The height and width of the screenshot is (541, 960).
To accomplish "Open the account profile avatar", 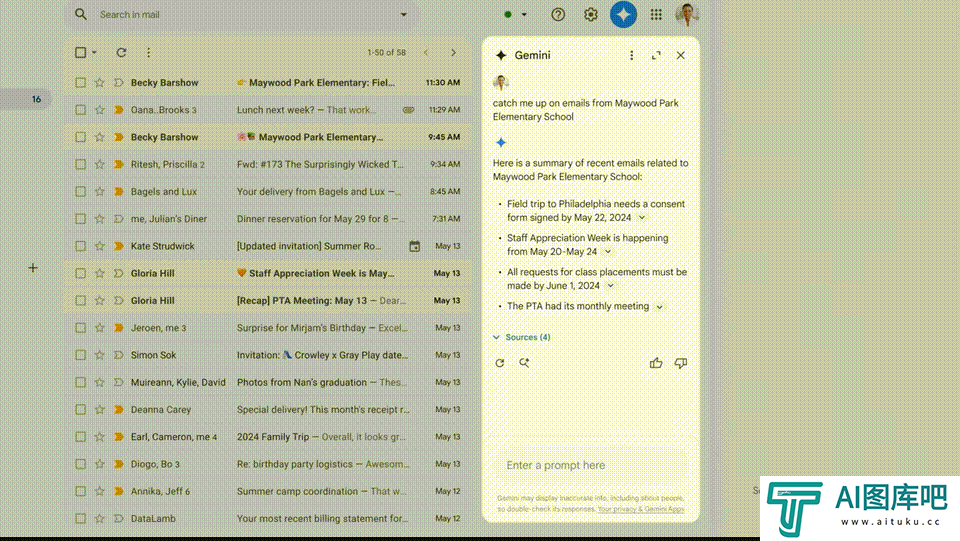I will coord(687,14).
